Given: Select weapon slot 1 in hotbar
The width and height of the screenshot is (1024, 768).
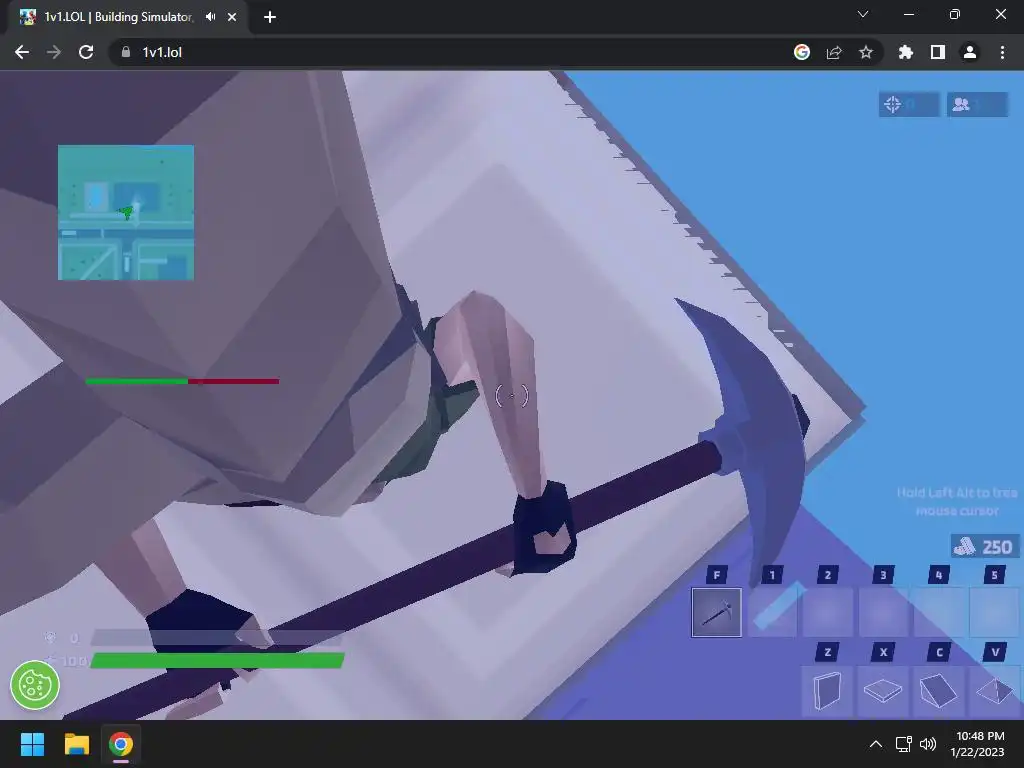Looking at the screenshot, I should click(x=772, y=612).
